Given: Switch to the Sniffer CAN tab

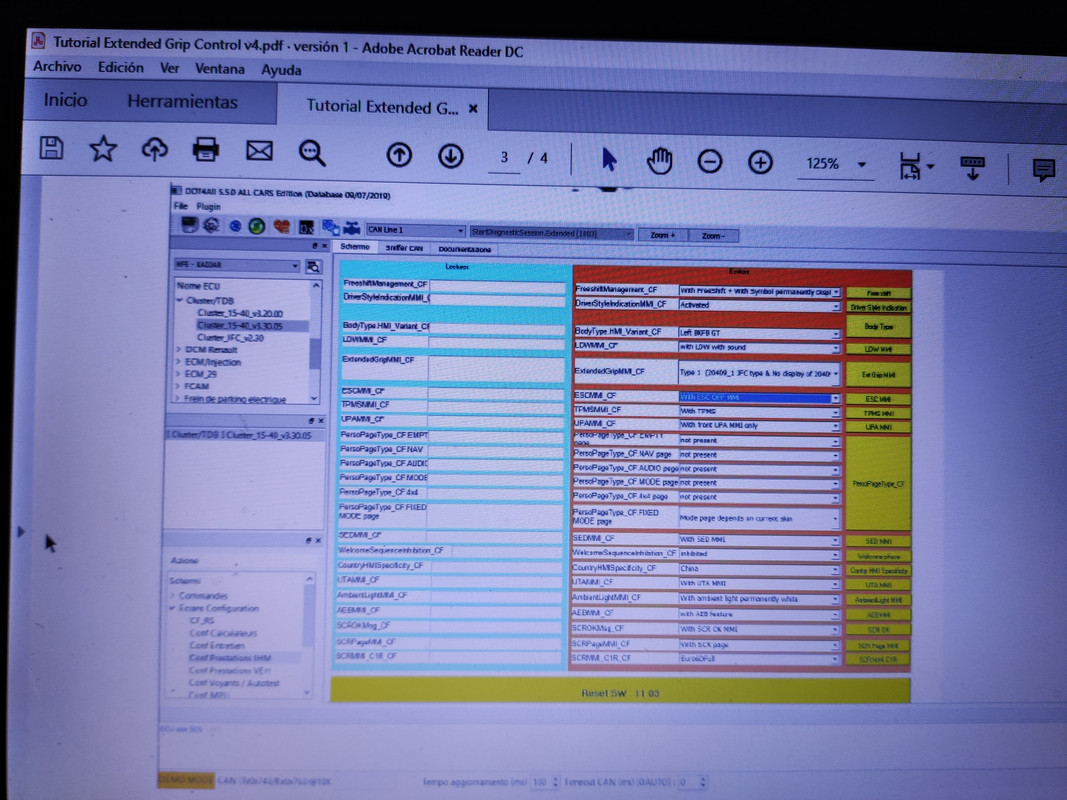Looking at the screenshot, I should point(404,248).
